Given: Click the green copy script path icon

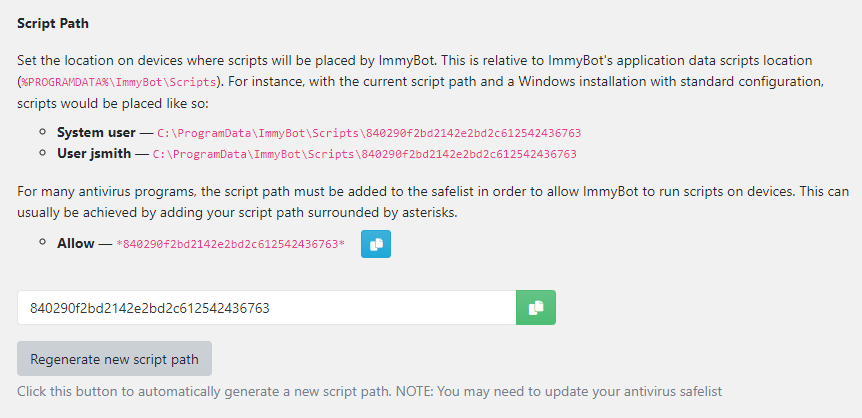Looking at the screenshot, I should tap(535, 308).
